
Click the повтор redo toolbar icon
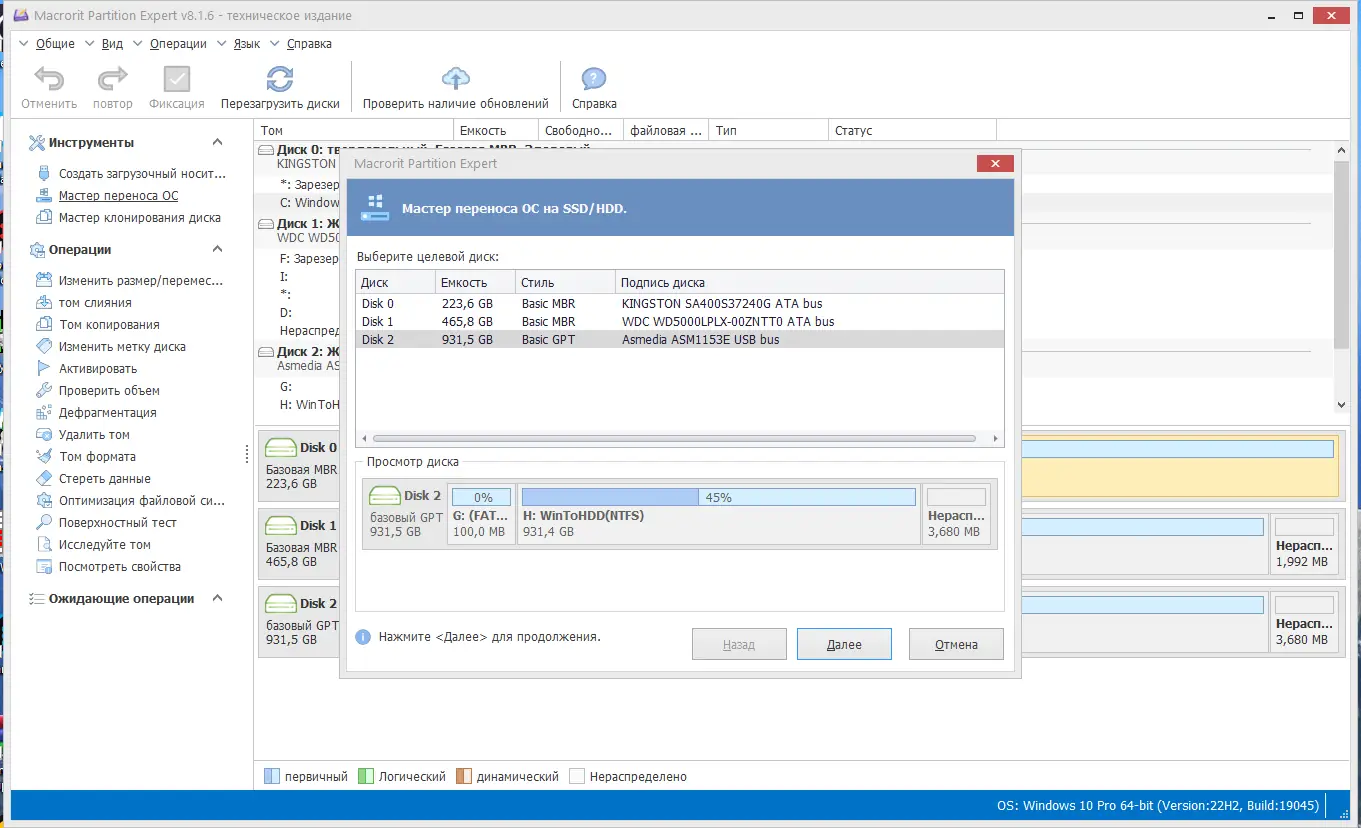[x=112, y=79]
